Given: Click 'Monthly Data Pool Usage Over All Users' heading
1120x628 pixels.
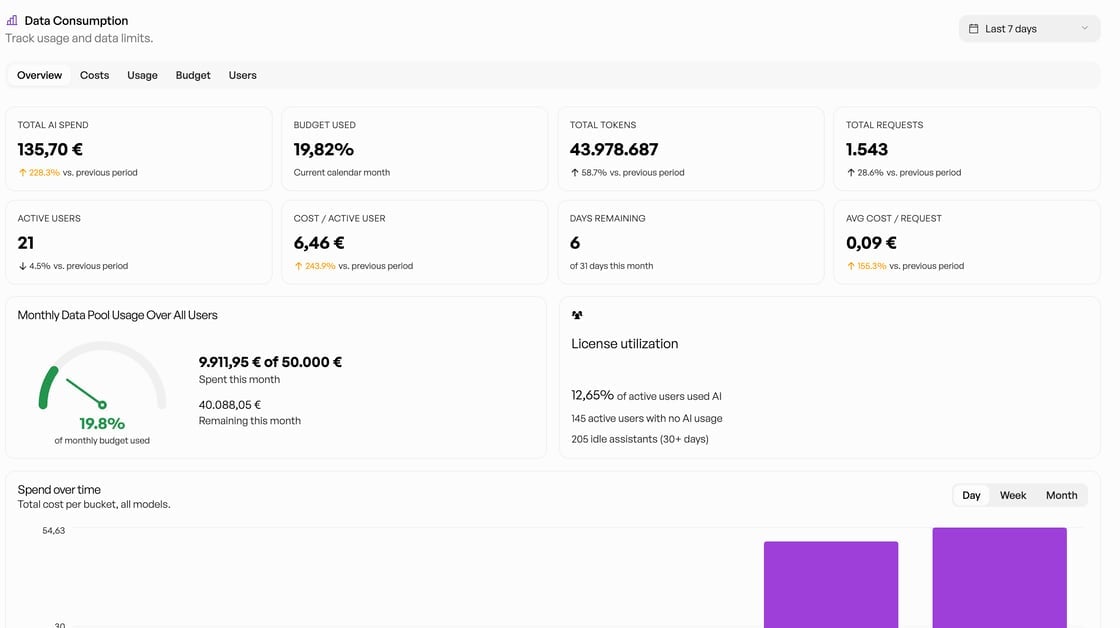Looking at the screenshot, I should pos(117,315).
